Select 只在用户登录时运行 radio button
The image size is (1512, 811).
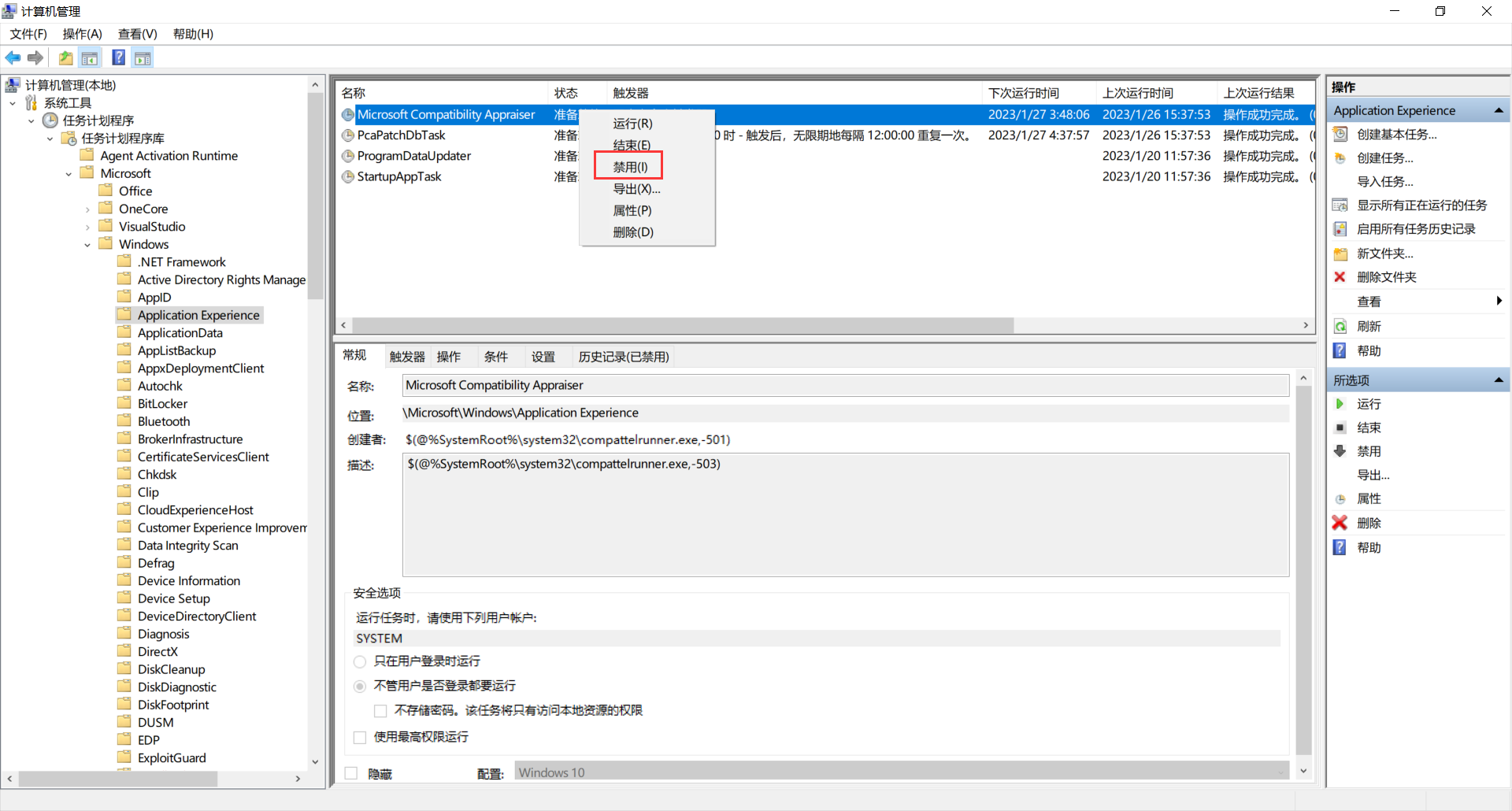(360, 661)
